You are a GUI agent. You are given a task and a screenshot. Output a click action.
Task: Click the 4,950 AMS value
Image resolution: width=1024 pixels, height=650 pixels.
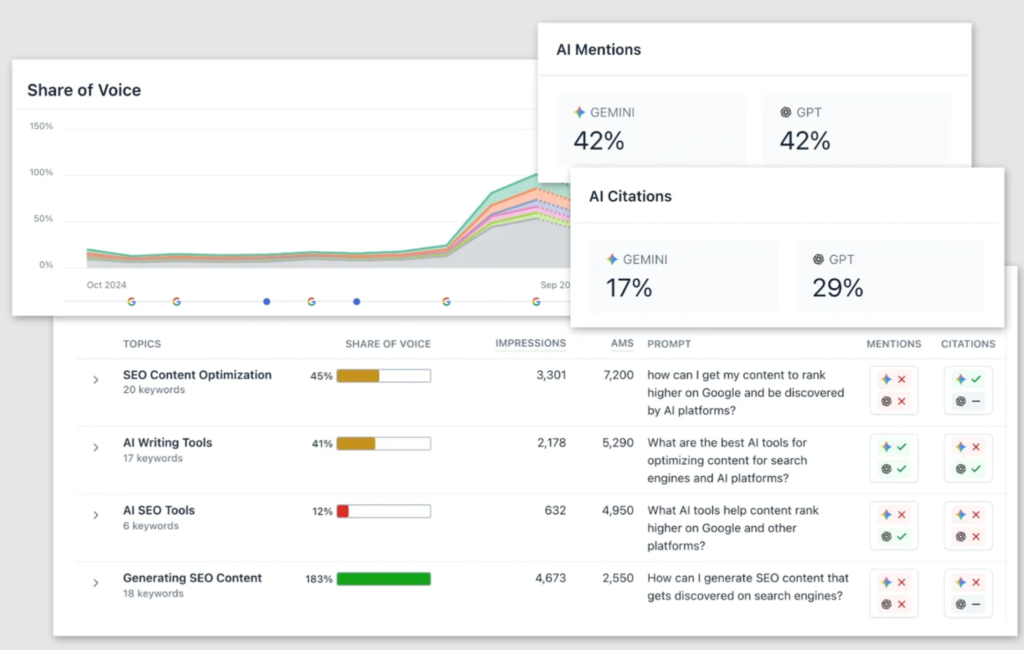(618, 511)
